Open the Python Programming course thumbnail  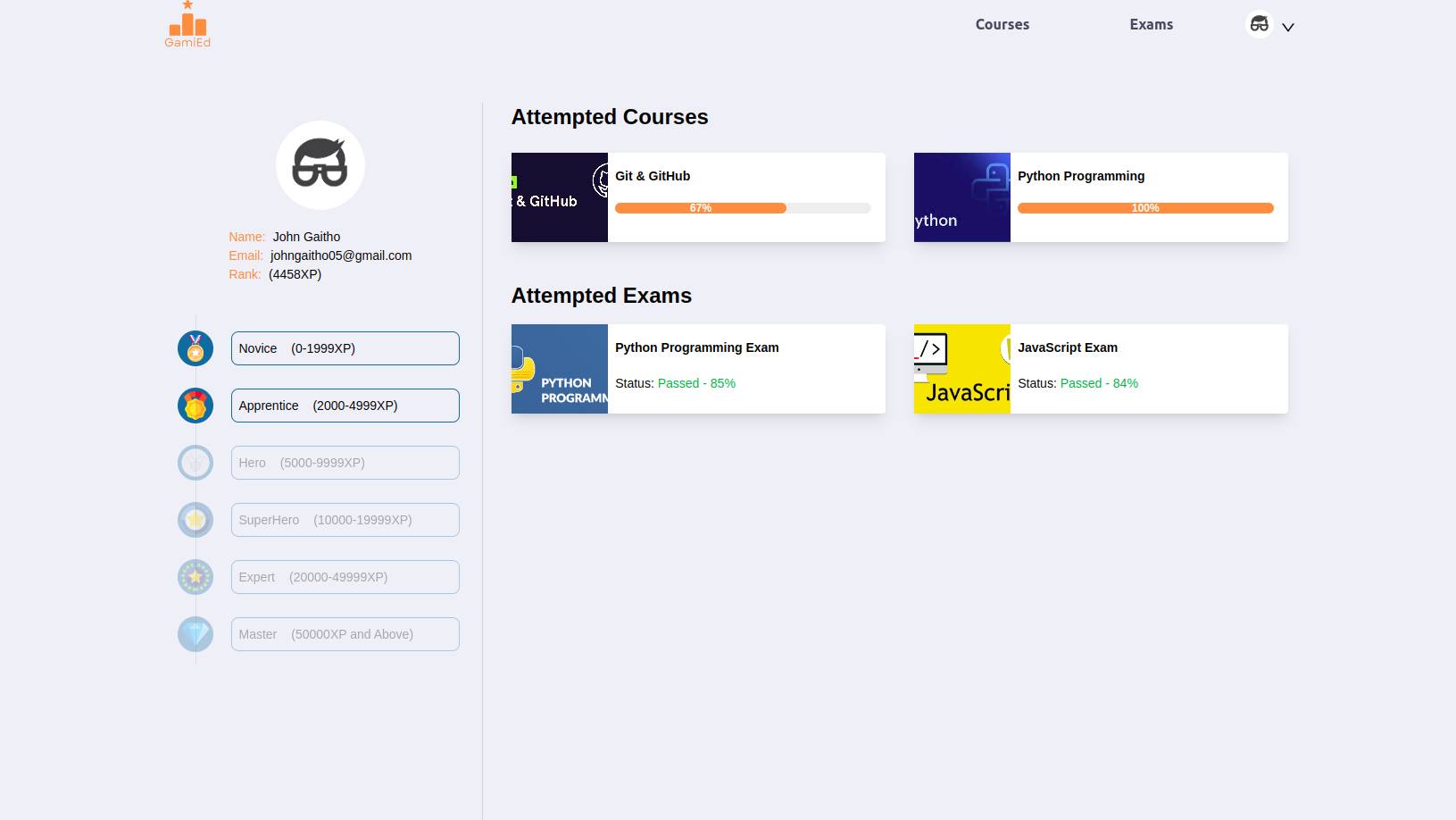pyautogui.click(x=962, y=197)
